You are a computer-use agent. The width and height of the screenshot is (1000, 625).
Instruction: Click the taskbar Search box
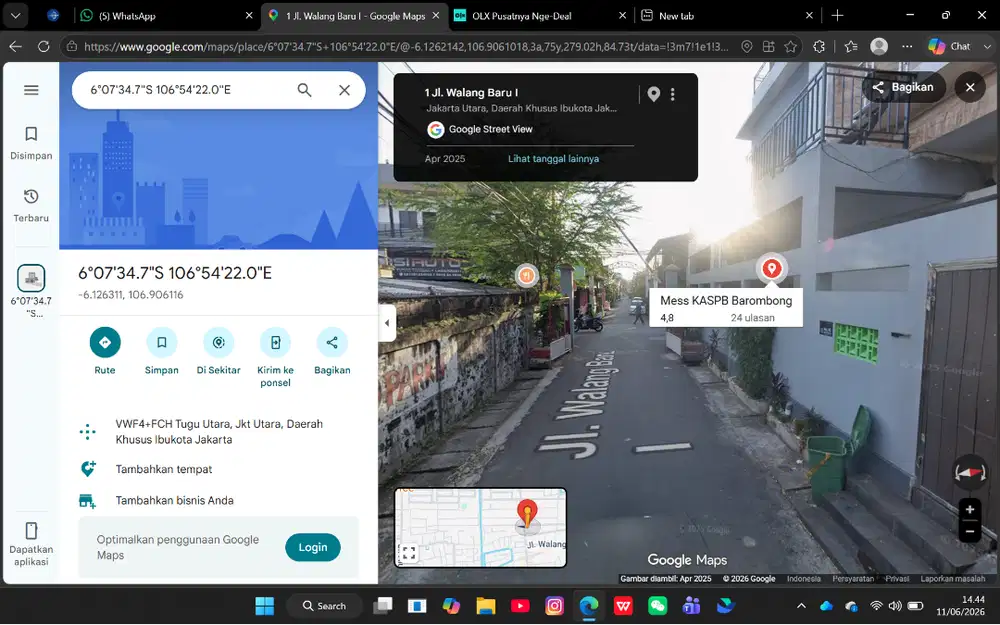click(325, 606)
